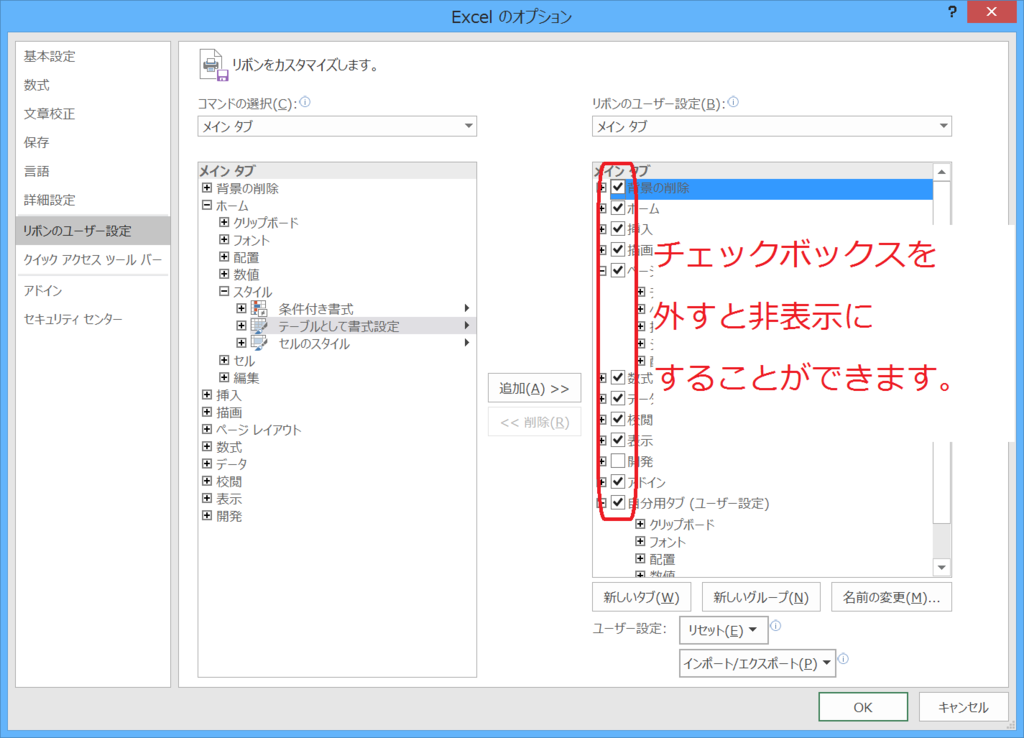
Task: Open the インポート/エクスポート dropdown button
Action: (x=758, y=664)
